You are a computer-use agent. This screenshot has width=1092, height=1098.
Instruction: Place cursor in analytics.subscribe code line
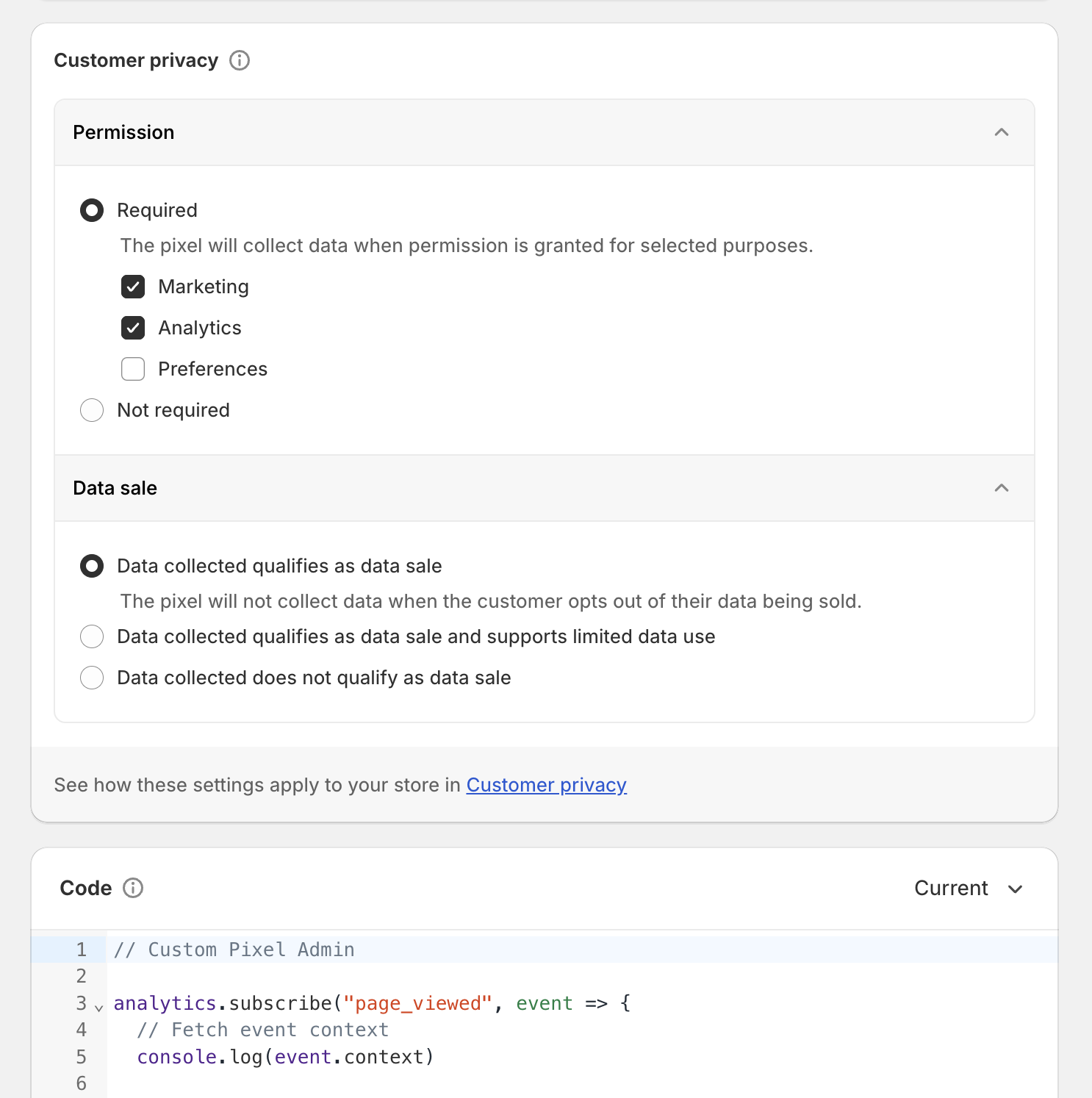(372, 1003)
